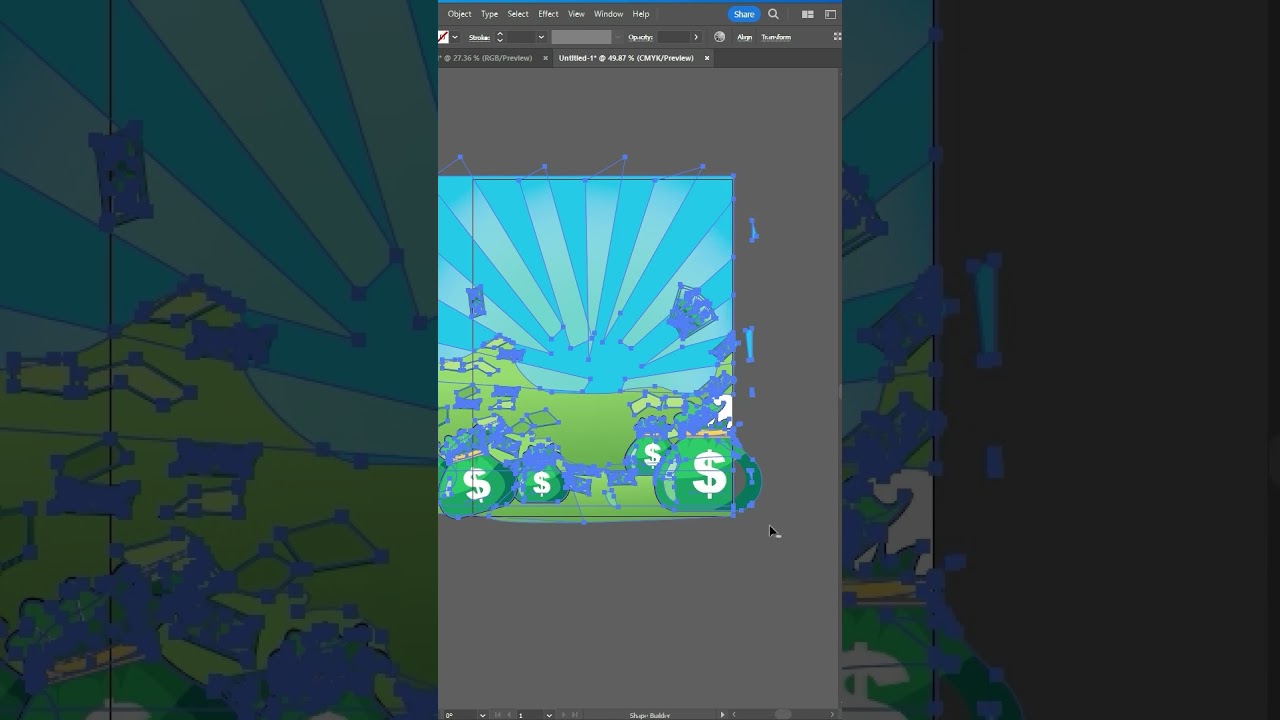Open the workspace switcher icon

[x=830, y=14]
